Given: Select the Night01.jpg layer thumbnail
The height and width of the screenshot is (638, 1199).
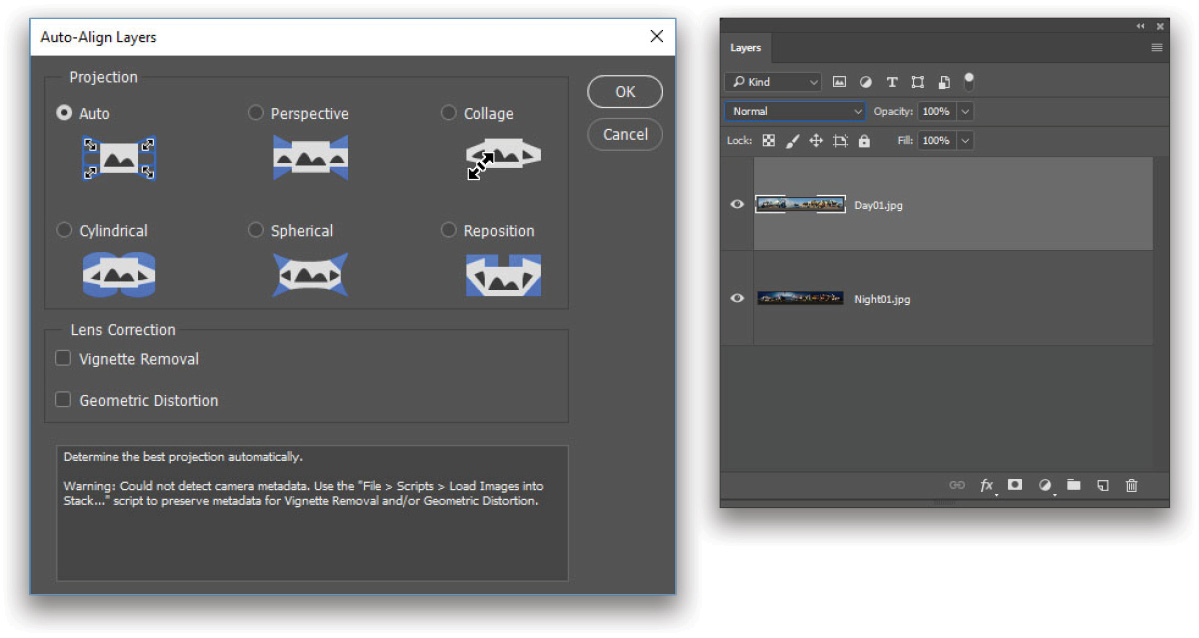Looking at the screenshot, I should pyautogui.click(x=800, y=298).
